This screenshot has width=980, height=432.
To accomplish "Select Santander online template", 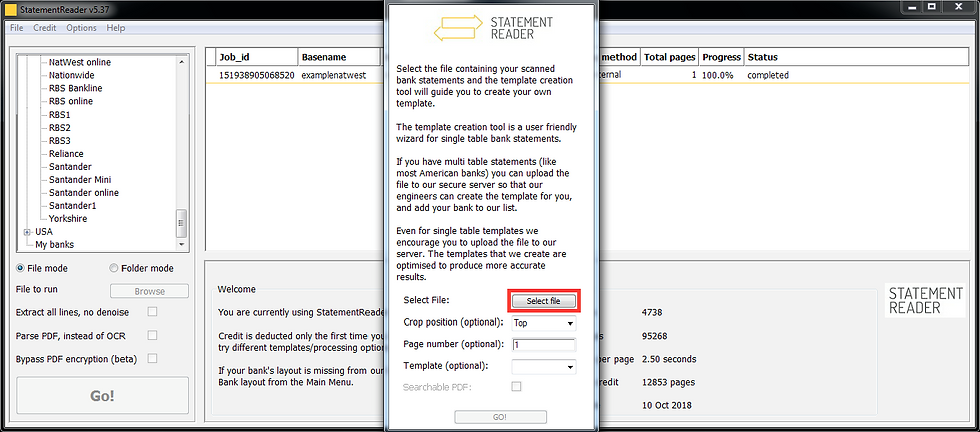I will (x=84, y=193).
